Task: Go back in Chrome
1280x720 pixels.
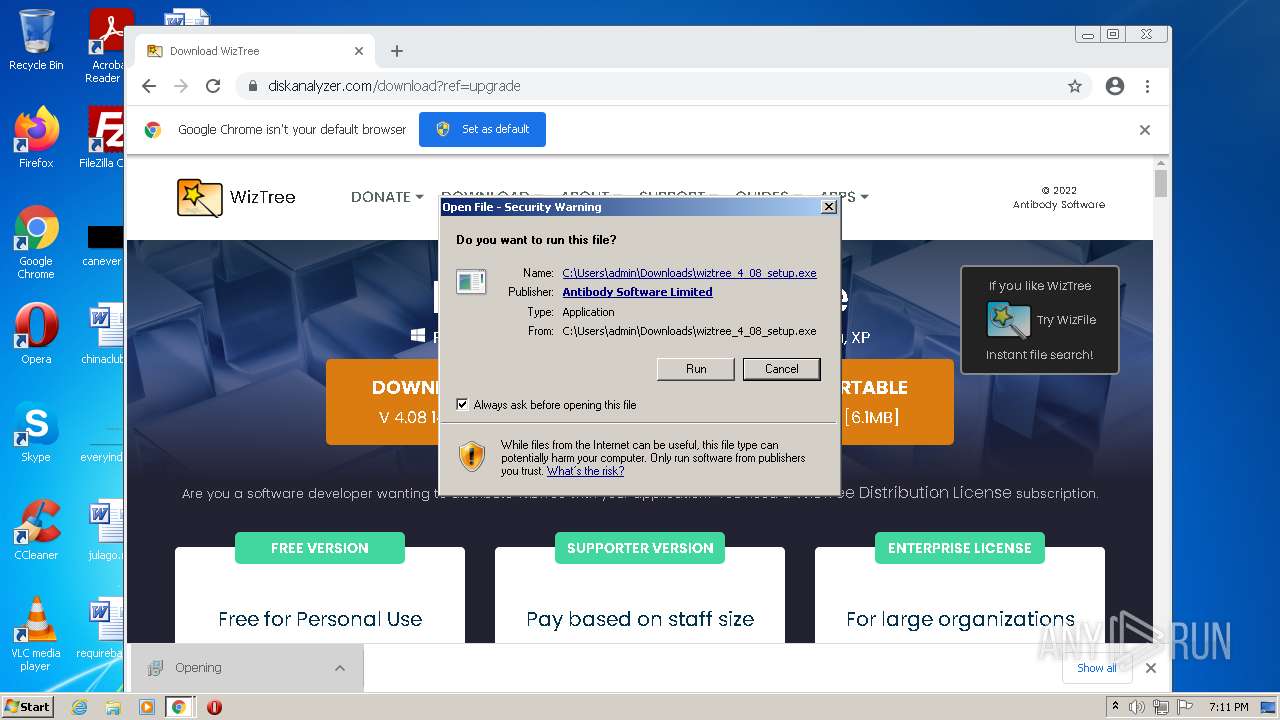Action: [149, 86]
